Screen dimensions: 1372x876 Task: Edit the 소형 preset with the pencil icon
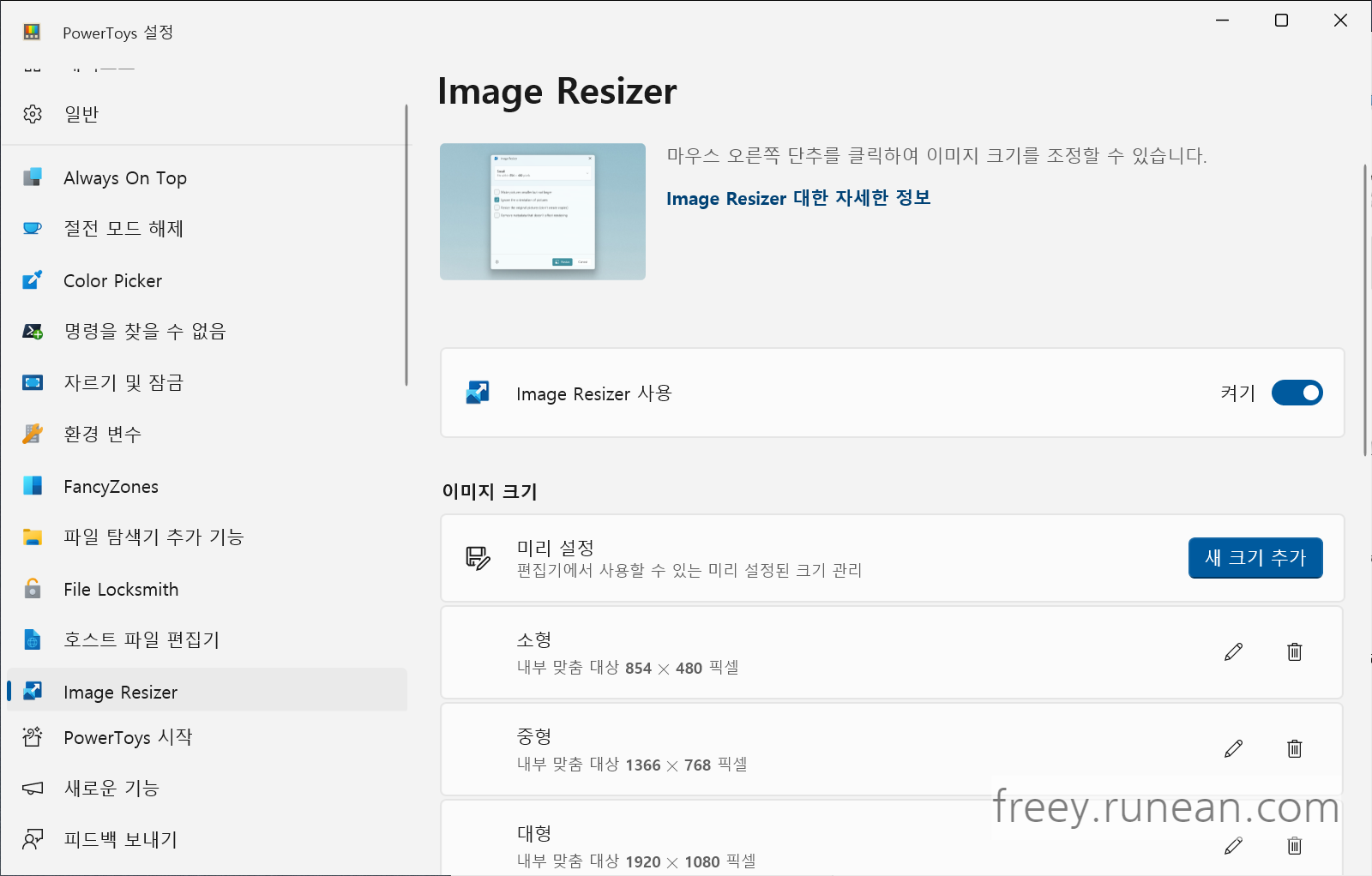click(x=1233, y=652)
